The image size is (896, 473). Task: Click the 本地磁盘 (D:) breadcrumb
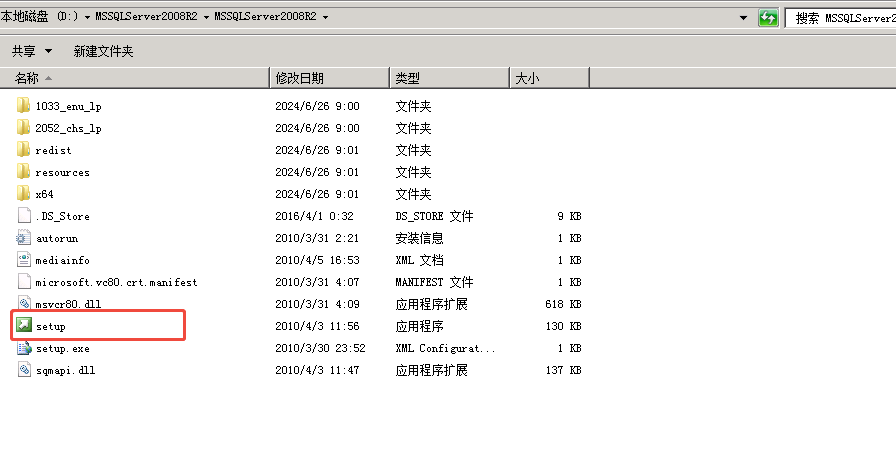pyautogui.click(x=39, y=17)
